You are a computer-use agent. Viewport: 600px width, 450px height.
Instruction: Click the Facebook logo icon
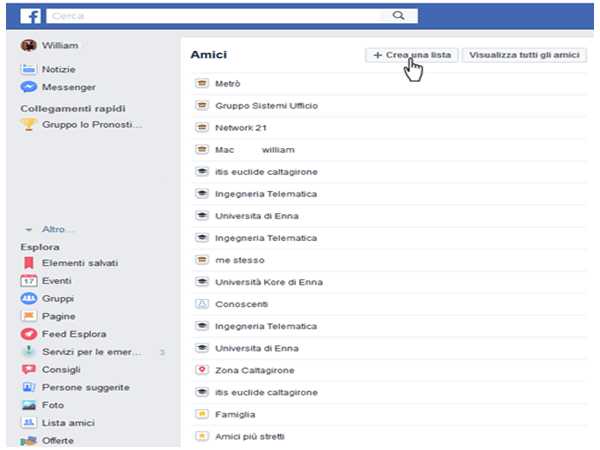tap(31, 16)
